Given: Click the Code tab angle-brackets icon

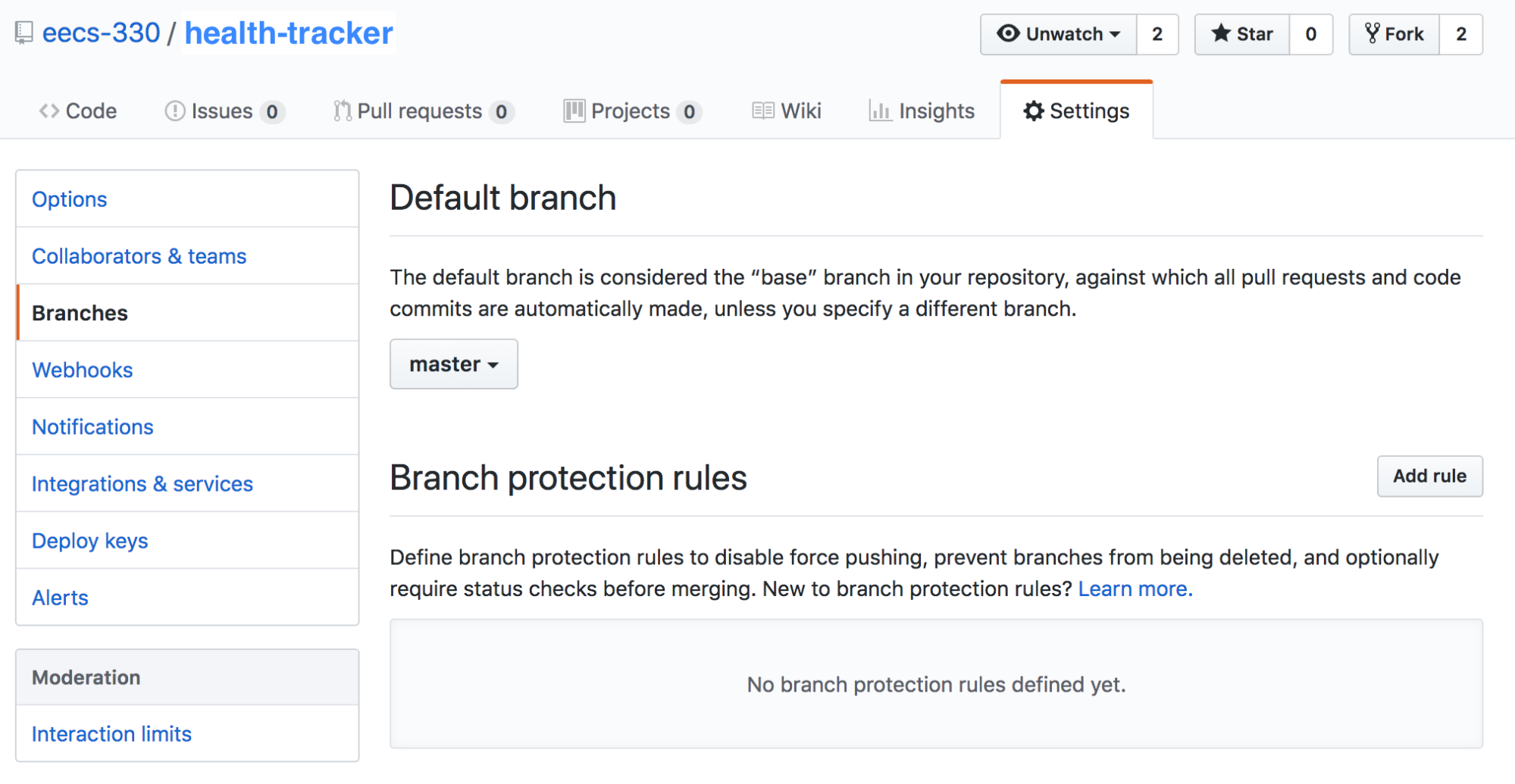Looking at the screenshot, I should [49, 111].
